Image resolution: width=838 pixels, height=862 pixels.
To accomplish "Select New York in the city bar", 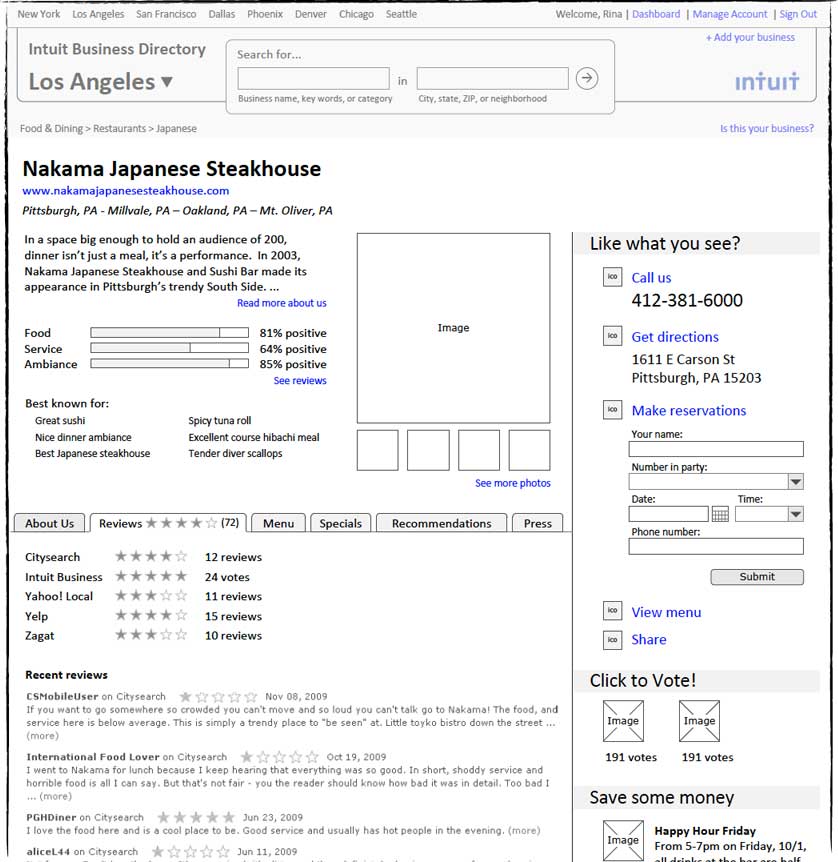I will pos(39,14).
